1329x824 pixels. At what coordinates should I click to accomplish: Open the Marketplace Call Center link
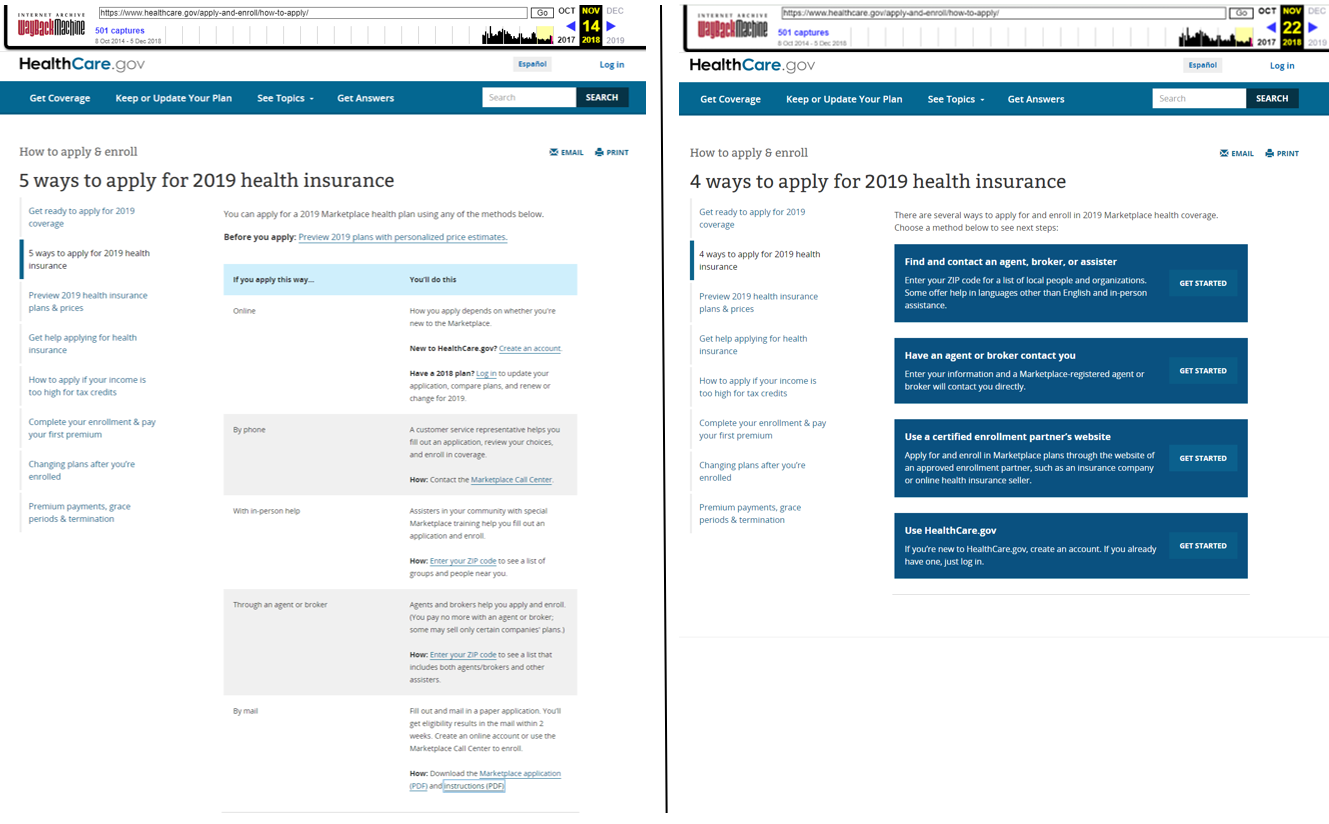click(511, 480)
